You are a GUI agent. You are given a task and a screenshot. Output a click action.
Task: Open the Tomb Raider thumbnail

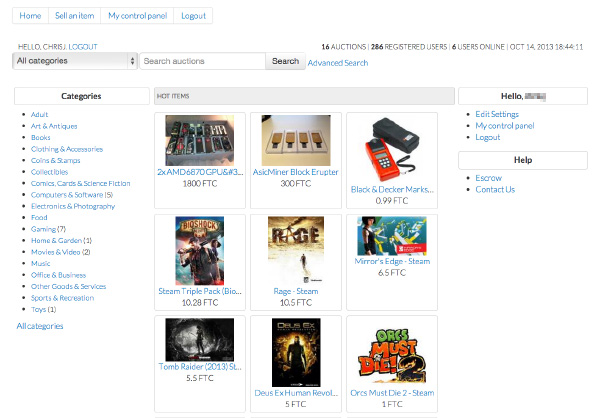[200, 340]
